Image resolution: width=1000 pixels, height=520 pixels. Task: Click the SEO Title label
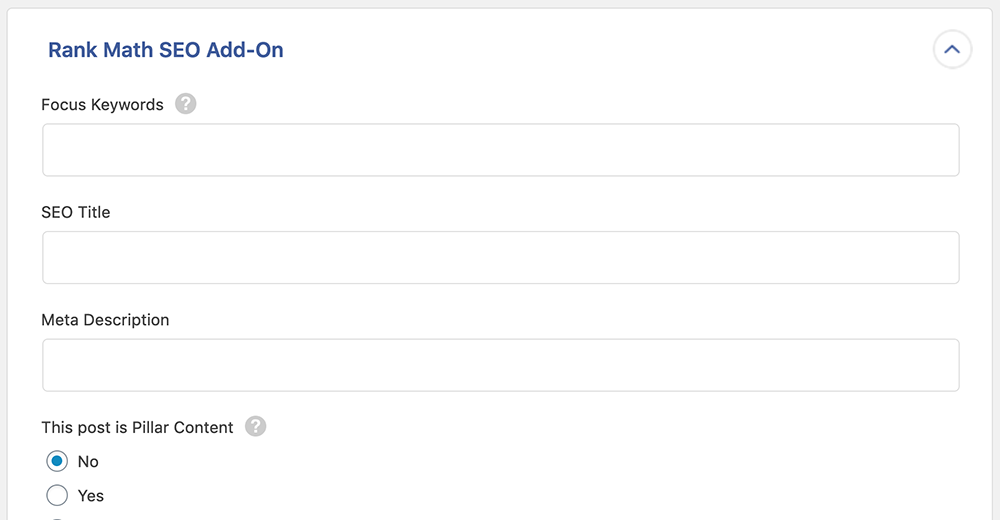click(76, 212)
